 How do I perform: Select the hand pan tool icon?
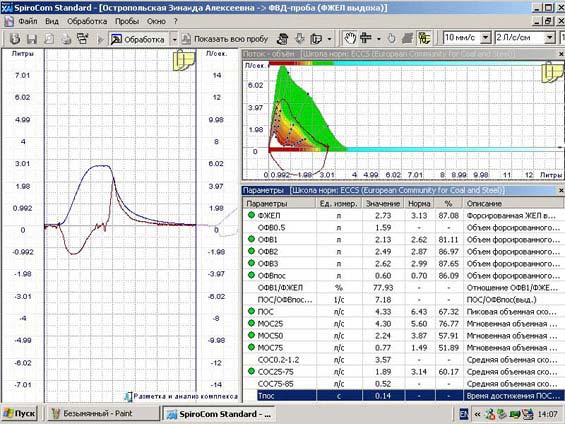click(349, 38)
